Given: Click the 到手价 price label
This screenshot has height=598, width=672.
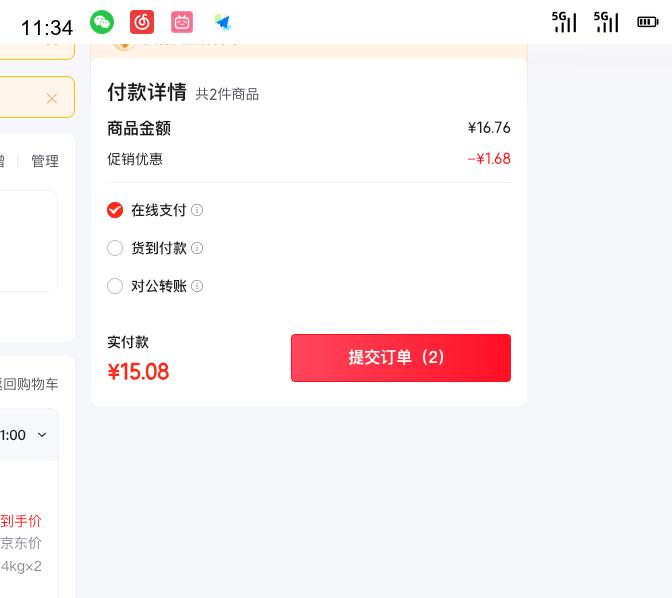Looking at the screenshot, I should 21,521.
